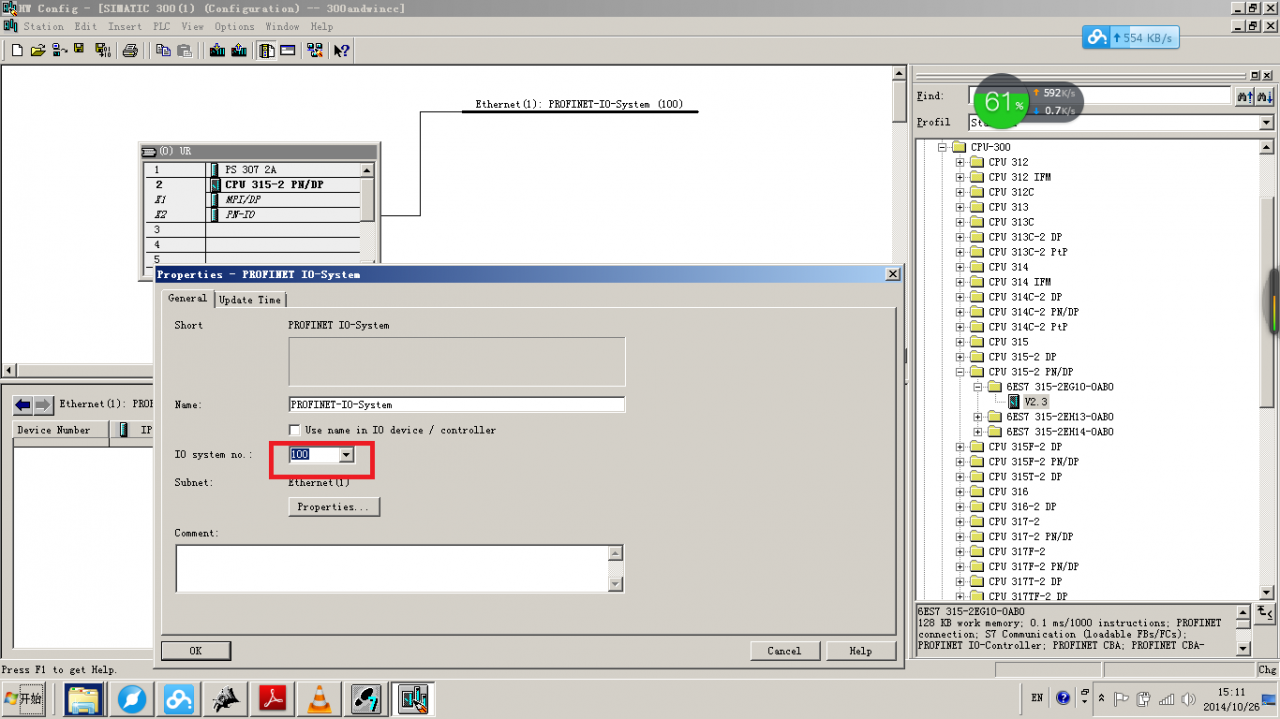Select the V2.3 module icon in the catalog
The image size is (1280, 719).
tap(1014, 402)
